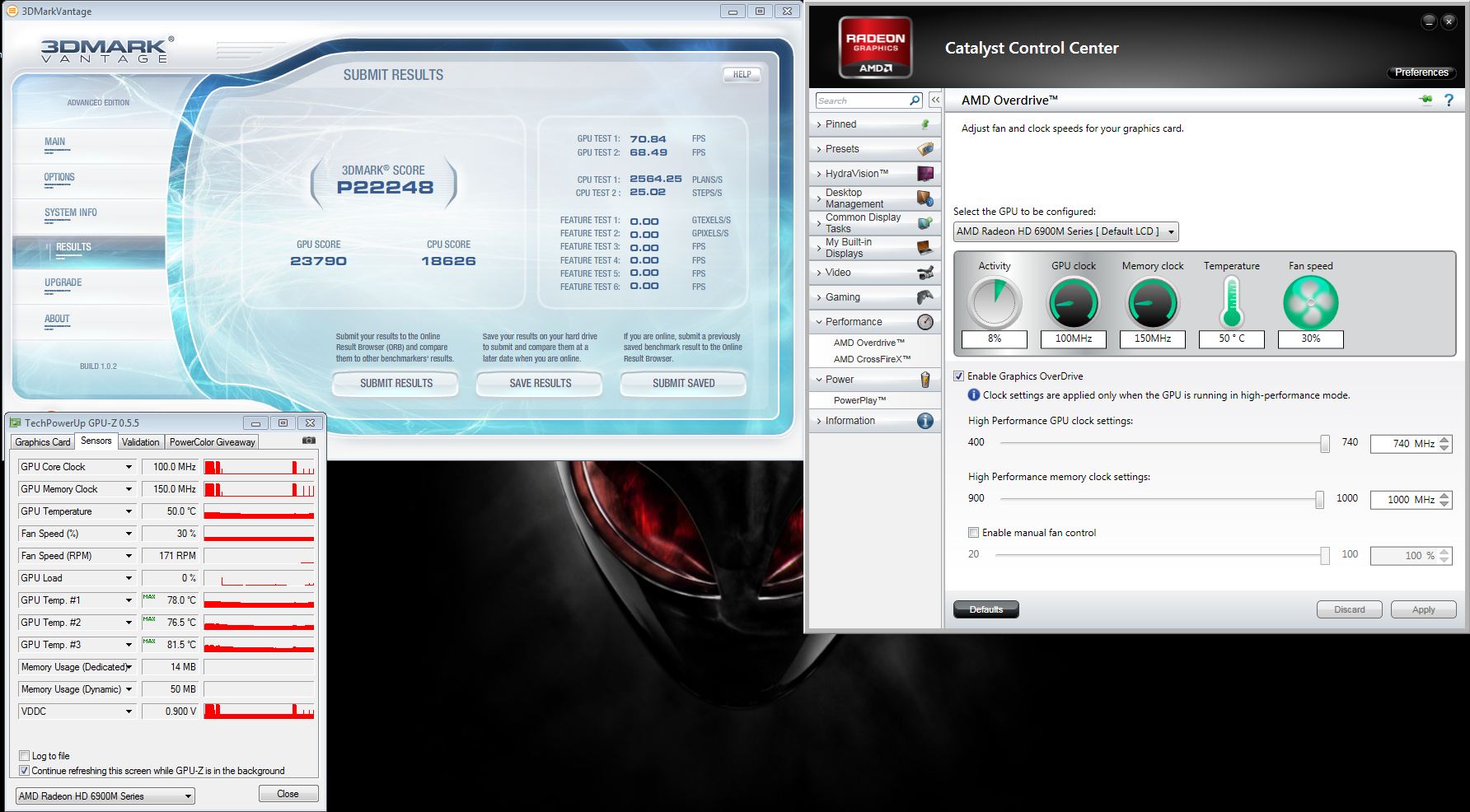
Task: Enable manual fan control checkbox
Action: click(974, 533)
